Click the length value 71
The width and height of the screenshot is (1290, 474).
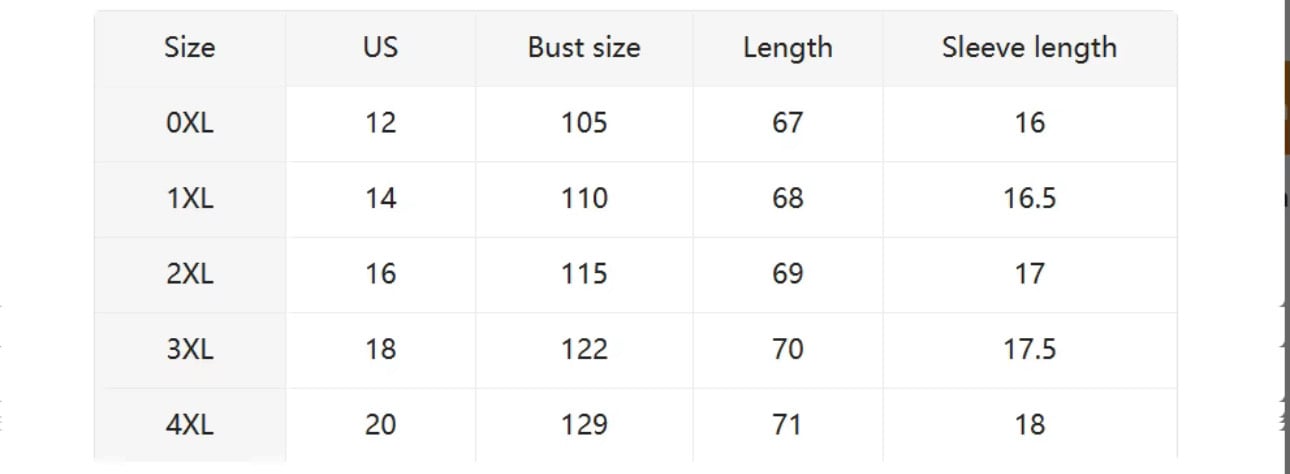point(787,425)
